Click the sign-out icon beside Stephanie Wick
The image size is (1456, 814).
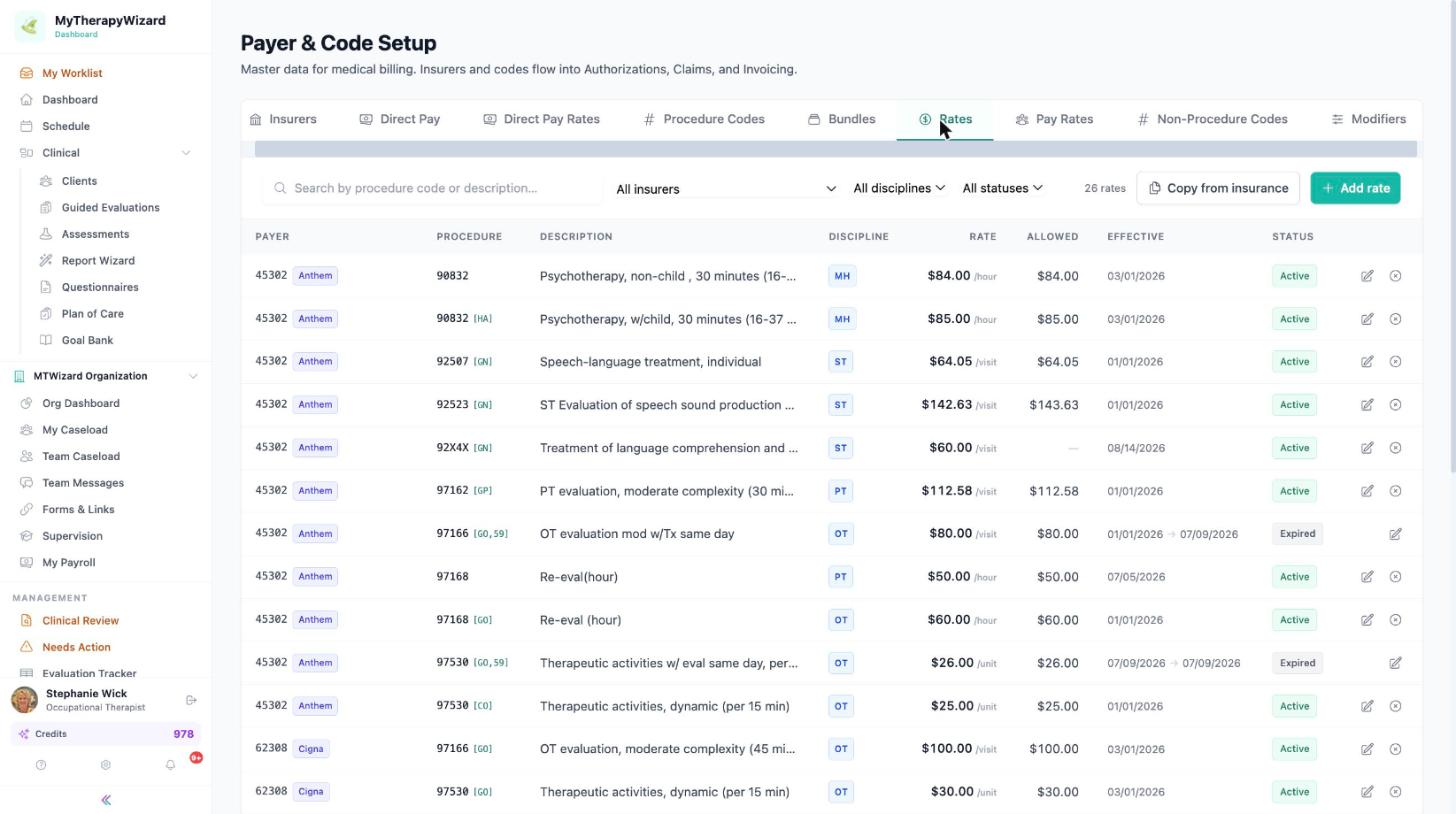coord(191,700)
